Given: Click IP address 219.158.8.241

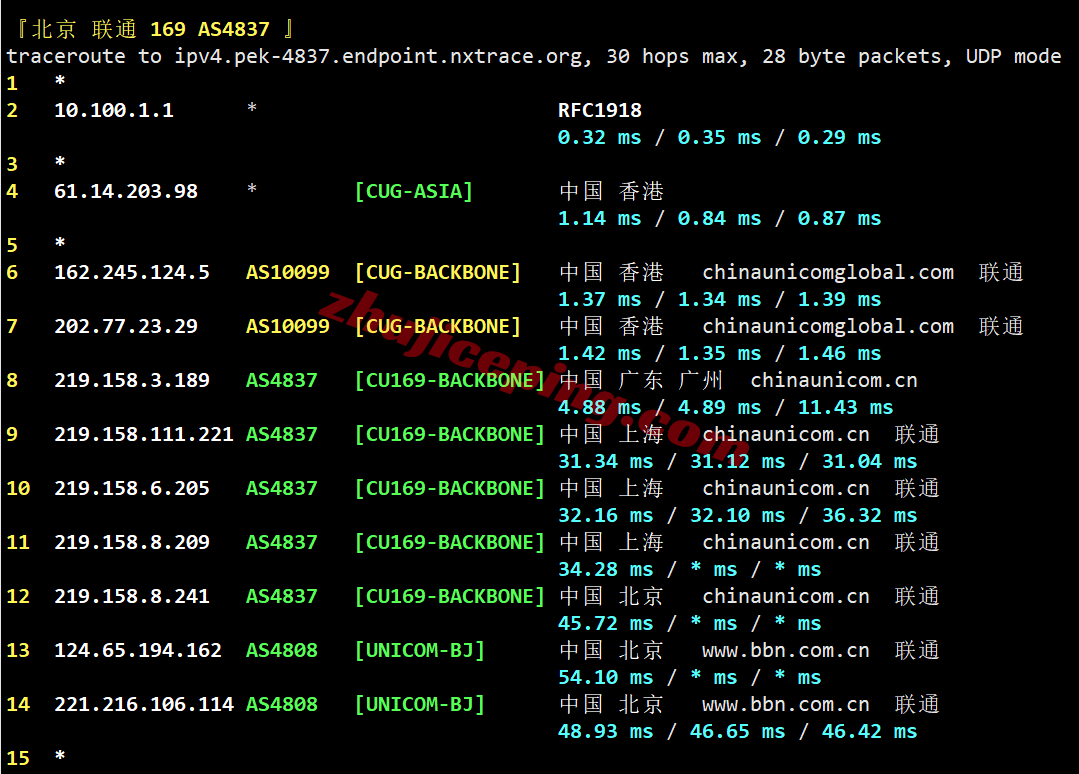Looking at the screenshot, I should [132, 596].
